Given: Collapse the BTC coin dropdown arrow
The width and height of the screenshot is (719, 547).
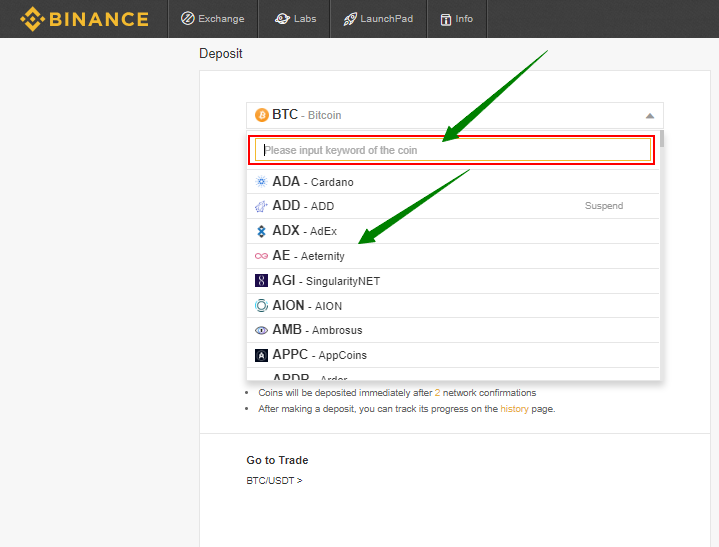Looking at the screenshot, I should point(649,116).
